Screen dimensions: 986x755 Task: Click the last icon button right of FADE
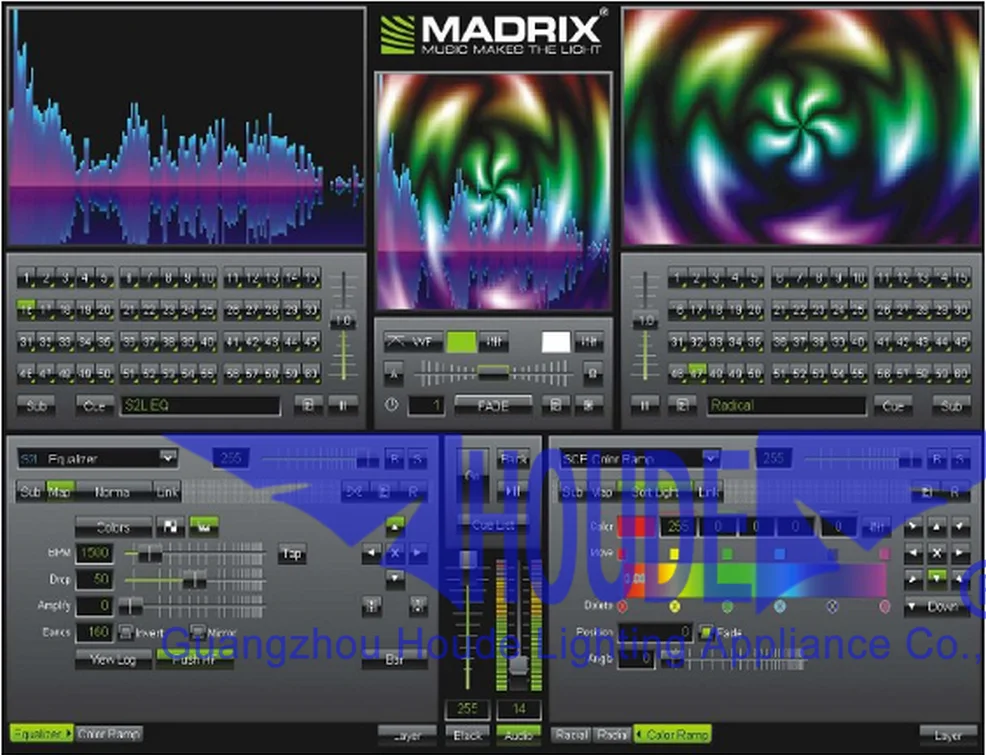(x=589, y=405)
